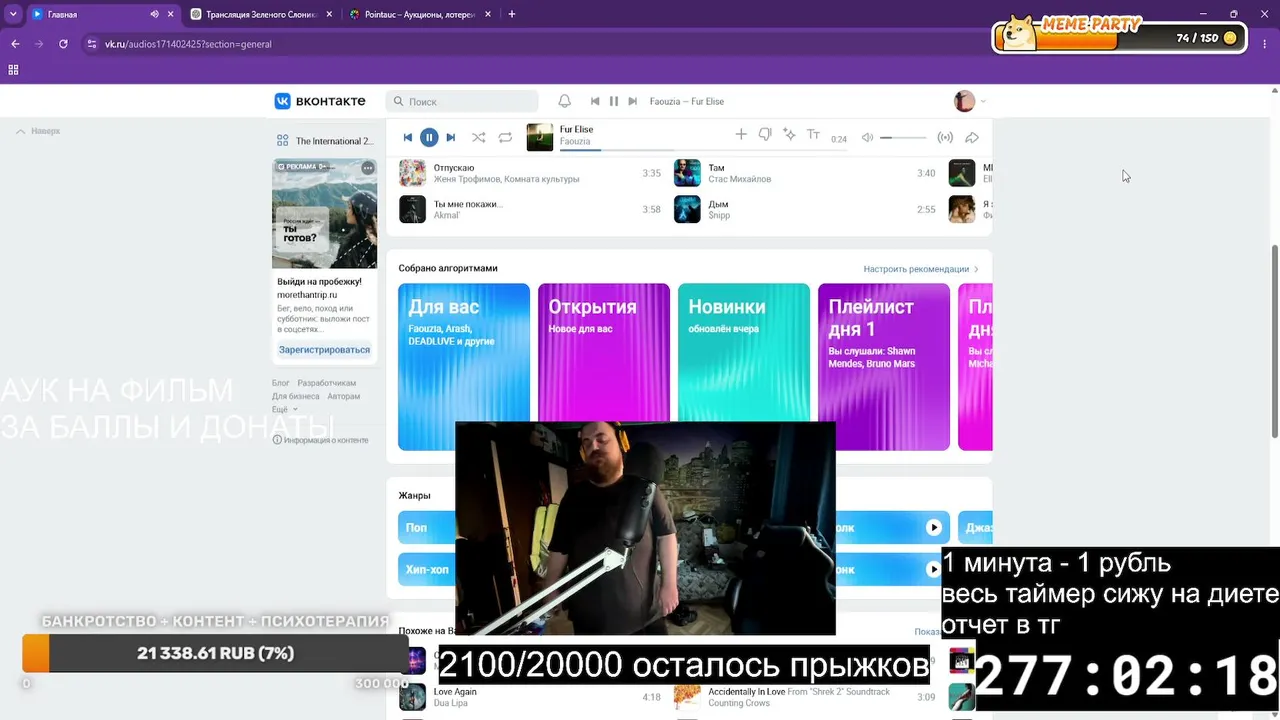Close the Трансляция Зеленого Слоника tab
The image size is (1280, 720).
[329, 14]
